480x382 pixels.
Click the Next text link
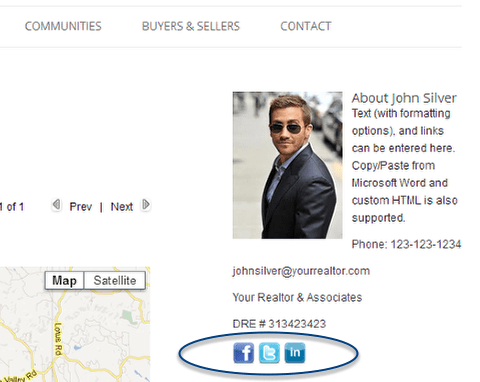coord(122,207)
